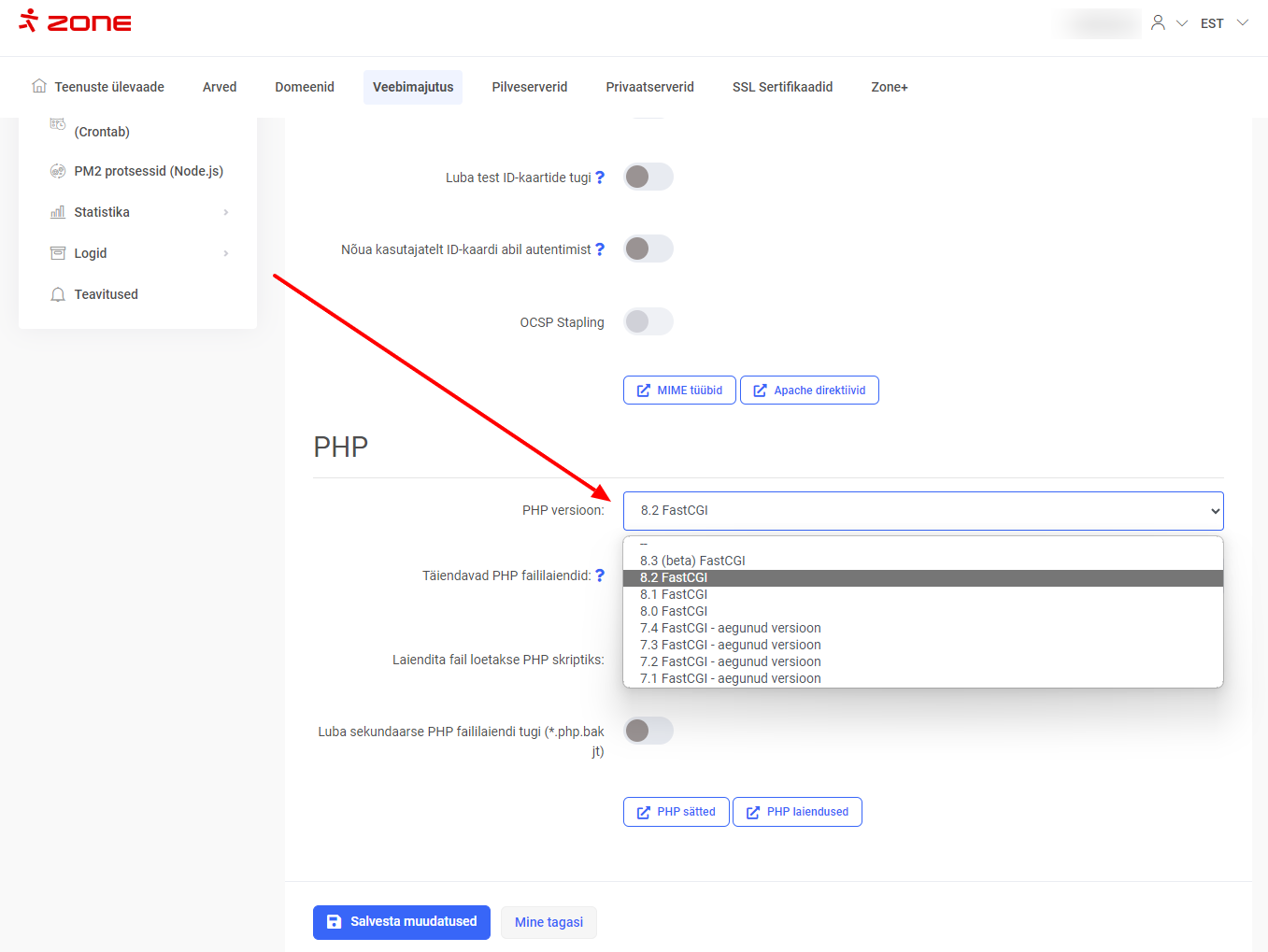Turn on secondary PHP file extension toggle
This screenshot has height=952, width=1268.
tap(648, 731)
